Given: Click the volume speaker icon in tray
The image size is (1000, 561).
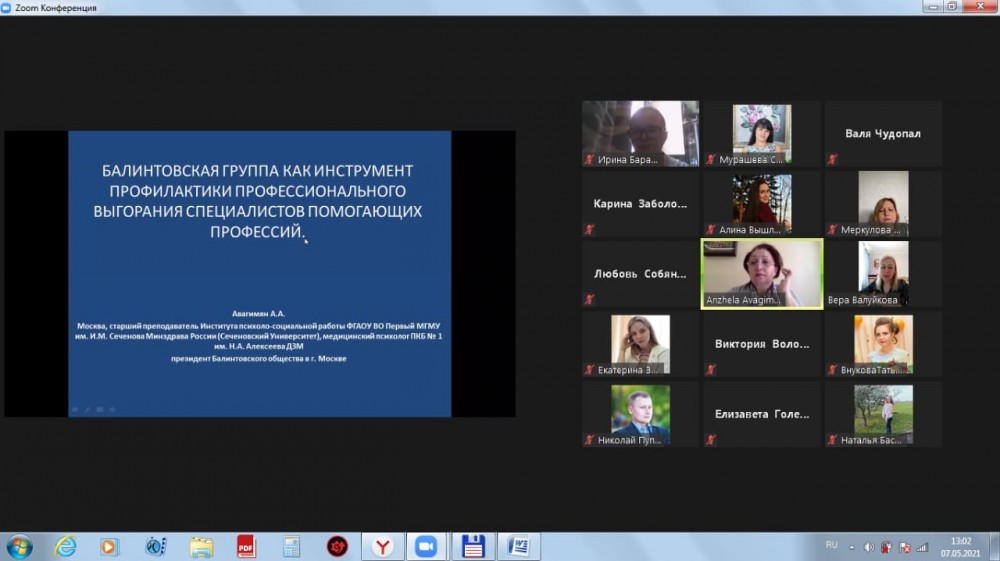Looking at the screenshot, I should pos(869,547).
